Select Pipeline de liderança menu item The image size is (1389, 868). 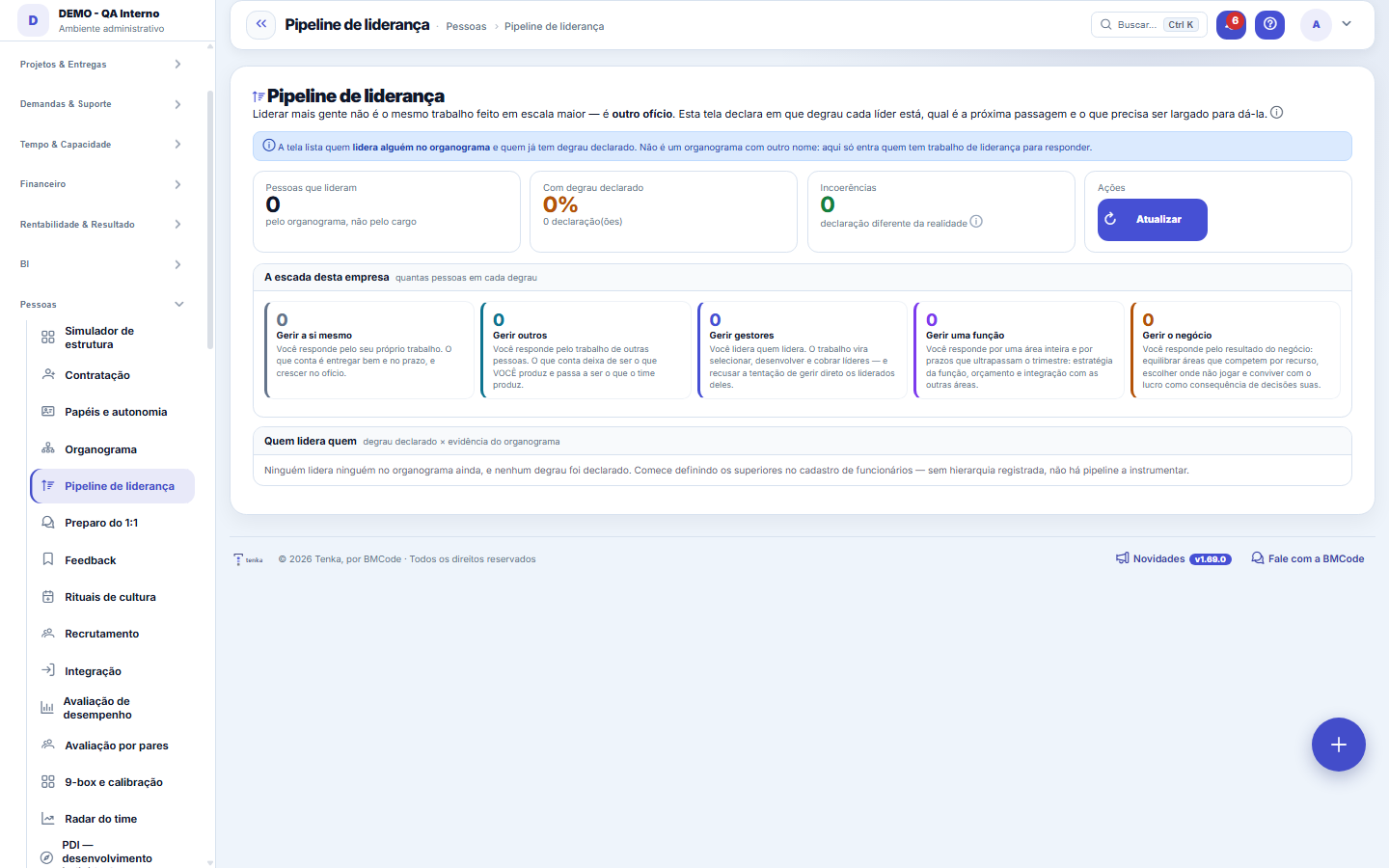coord(113,486)
